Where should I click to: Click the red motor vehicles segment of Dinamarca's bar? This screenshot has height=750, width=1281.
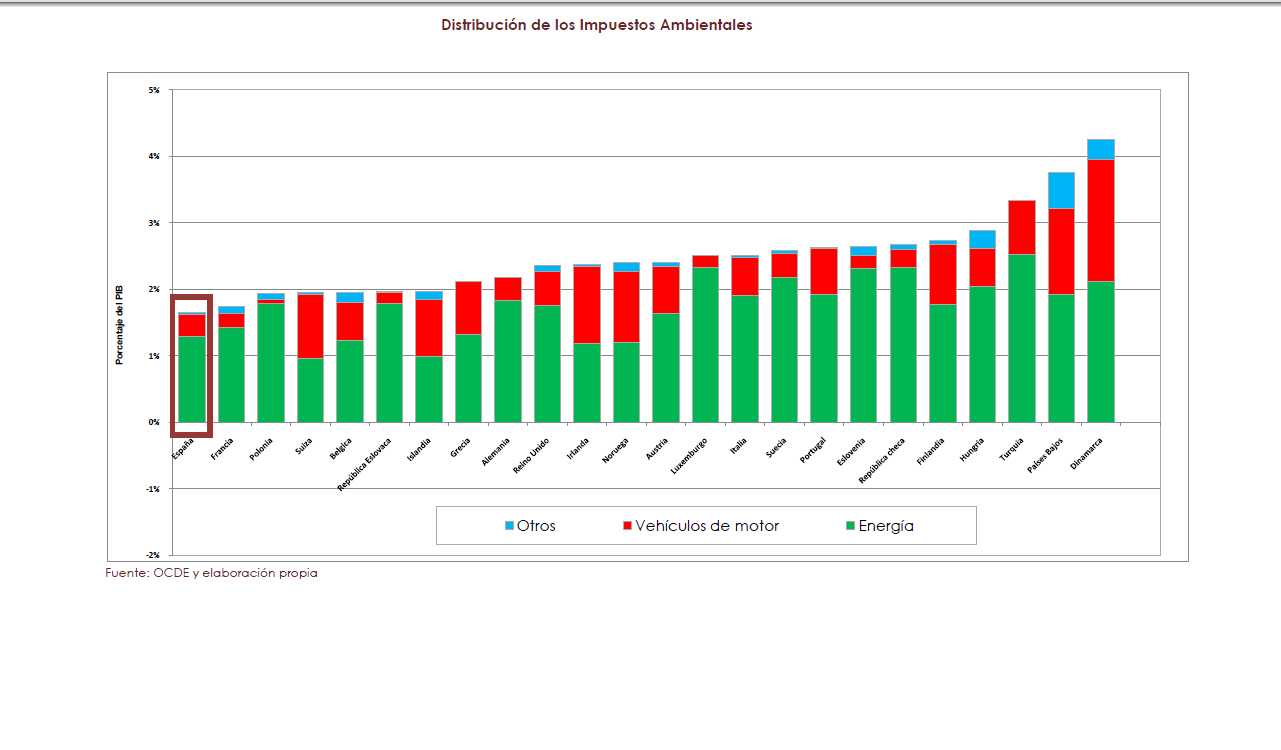click(1100, 220)
